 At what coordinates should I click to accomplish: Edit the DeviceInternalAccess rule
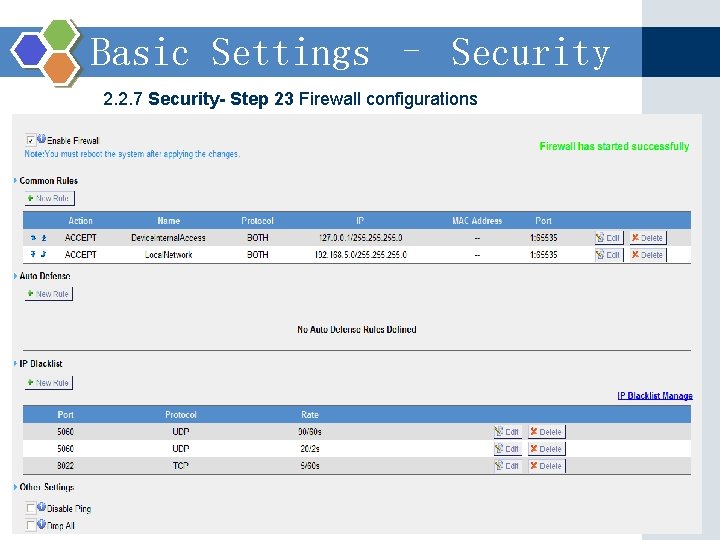click(608, 238)
